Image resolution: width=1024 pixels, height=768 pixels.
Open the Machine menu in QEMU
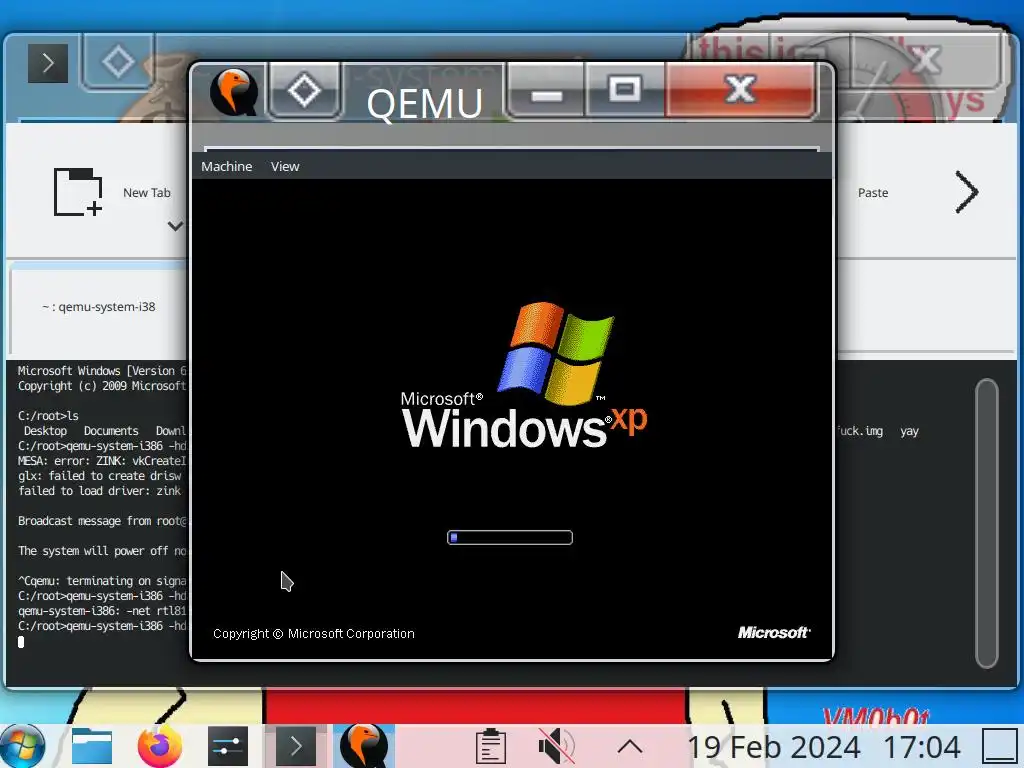[226, 167]
